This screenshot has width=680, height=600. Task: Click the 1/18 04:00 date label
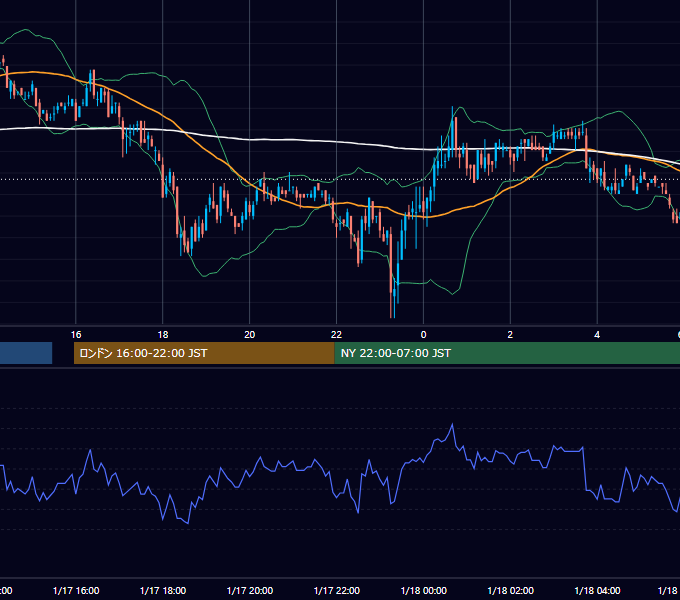597,590
